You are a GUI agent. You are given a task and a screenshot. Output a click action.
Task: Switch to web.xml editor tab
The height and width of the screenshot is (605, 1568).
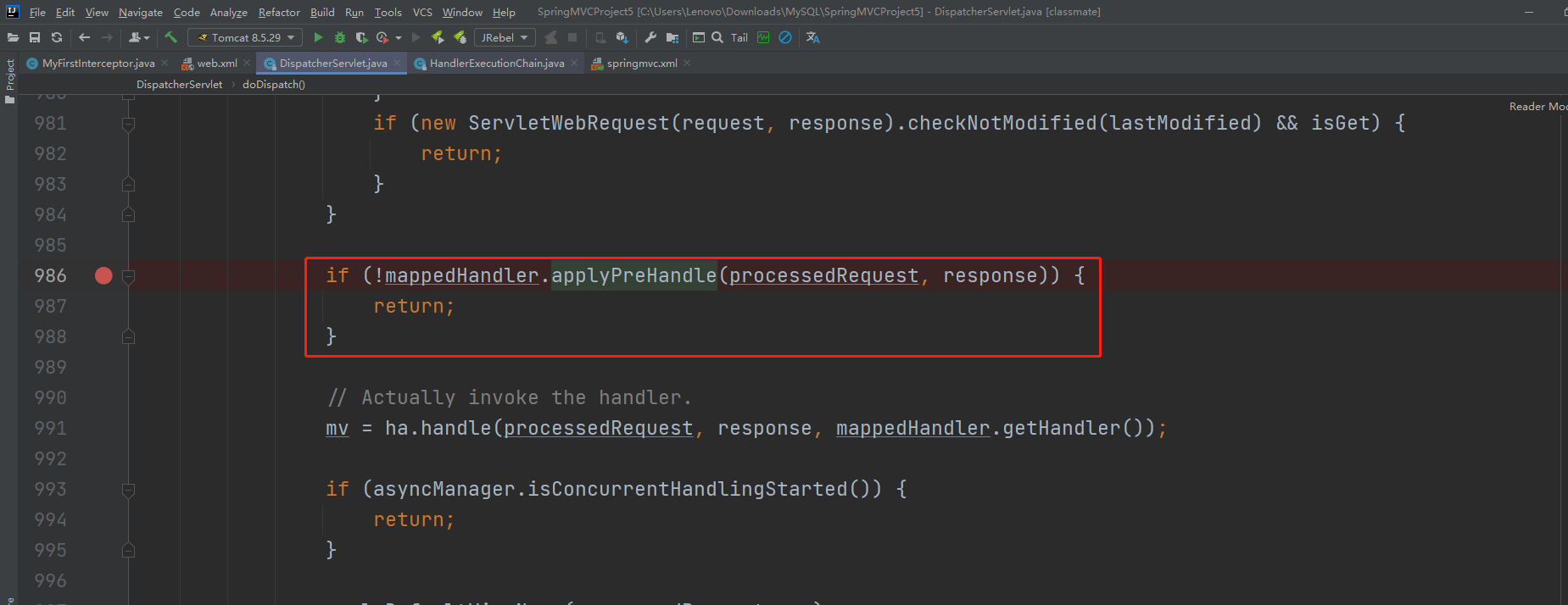point(217,63)
